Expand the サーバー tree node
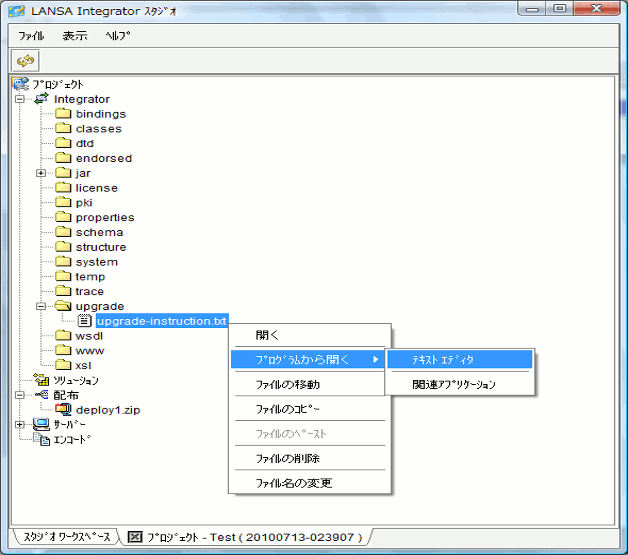 tap(20, 424)
